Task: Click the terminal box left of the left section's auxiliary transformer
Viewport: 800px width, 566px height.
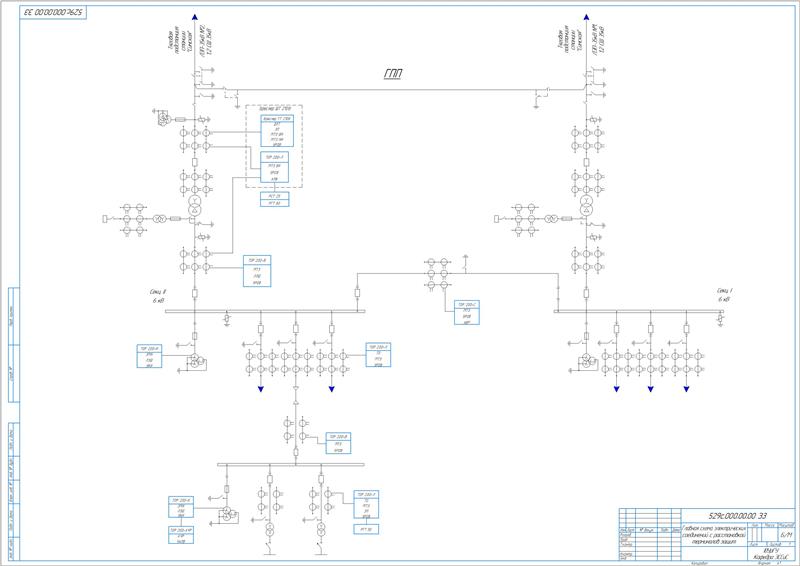Action: [149, 356]
